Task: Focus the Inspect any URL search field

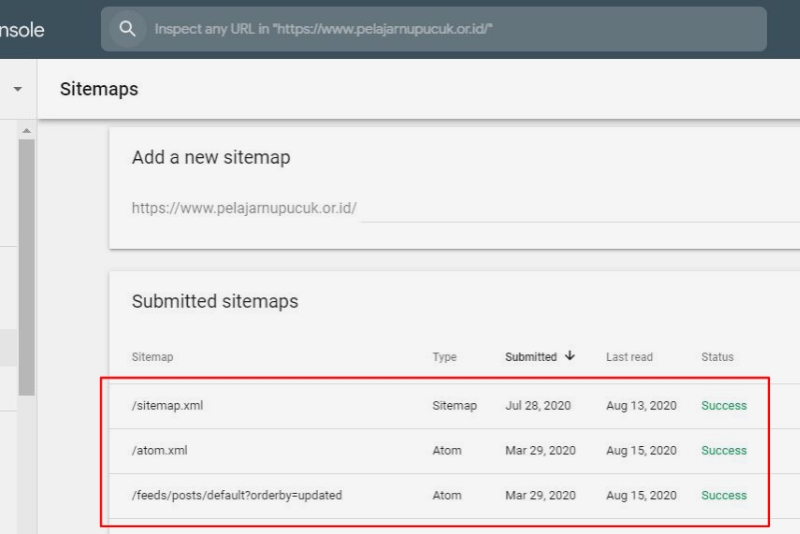Action: pyautogui.click(x=434, y=29)
